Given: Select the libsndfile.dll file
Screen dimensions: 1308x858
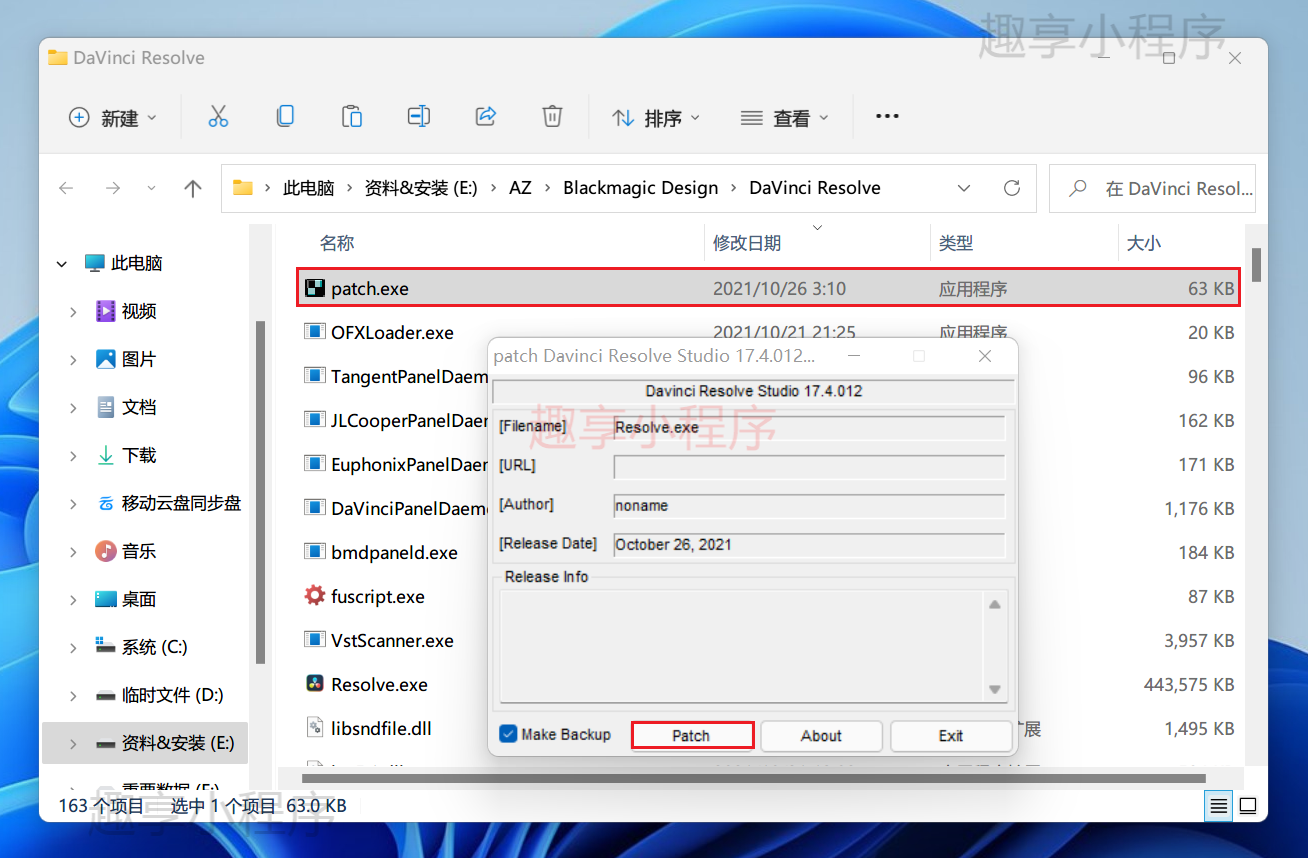Looking at the screenshot, I should (x=381, y=728).
